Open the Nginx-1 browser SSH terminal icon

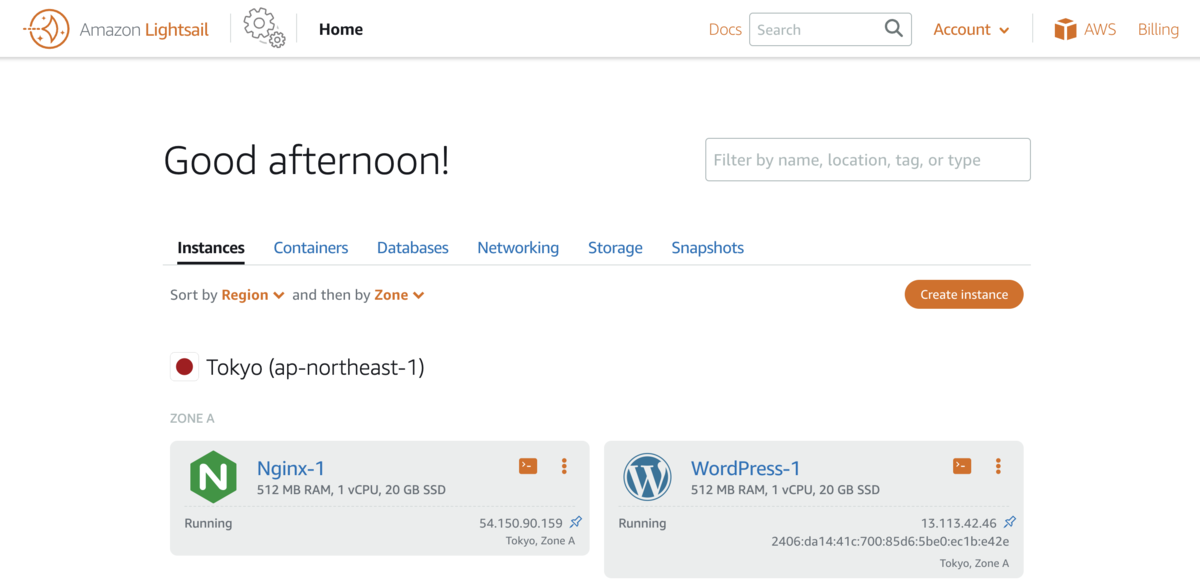[x=528, y=466]
